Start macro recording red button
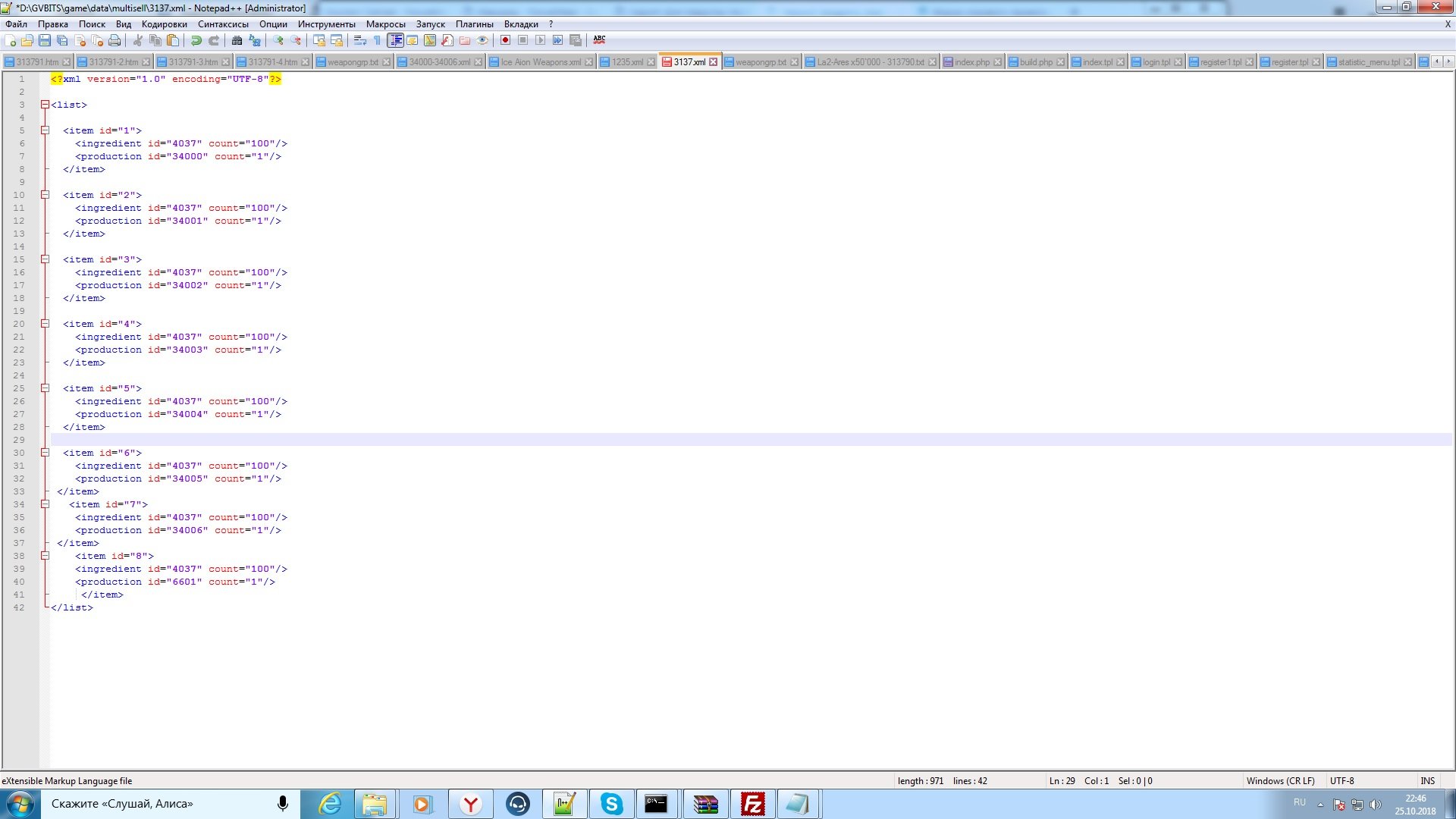The image size is (1456, 819). 505,40
